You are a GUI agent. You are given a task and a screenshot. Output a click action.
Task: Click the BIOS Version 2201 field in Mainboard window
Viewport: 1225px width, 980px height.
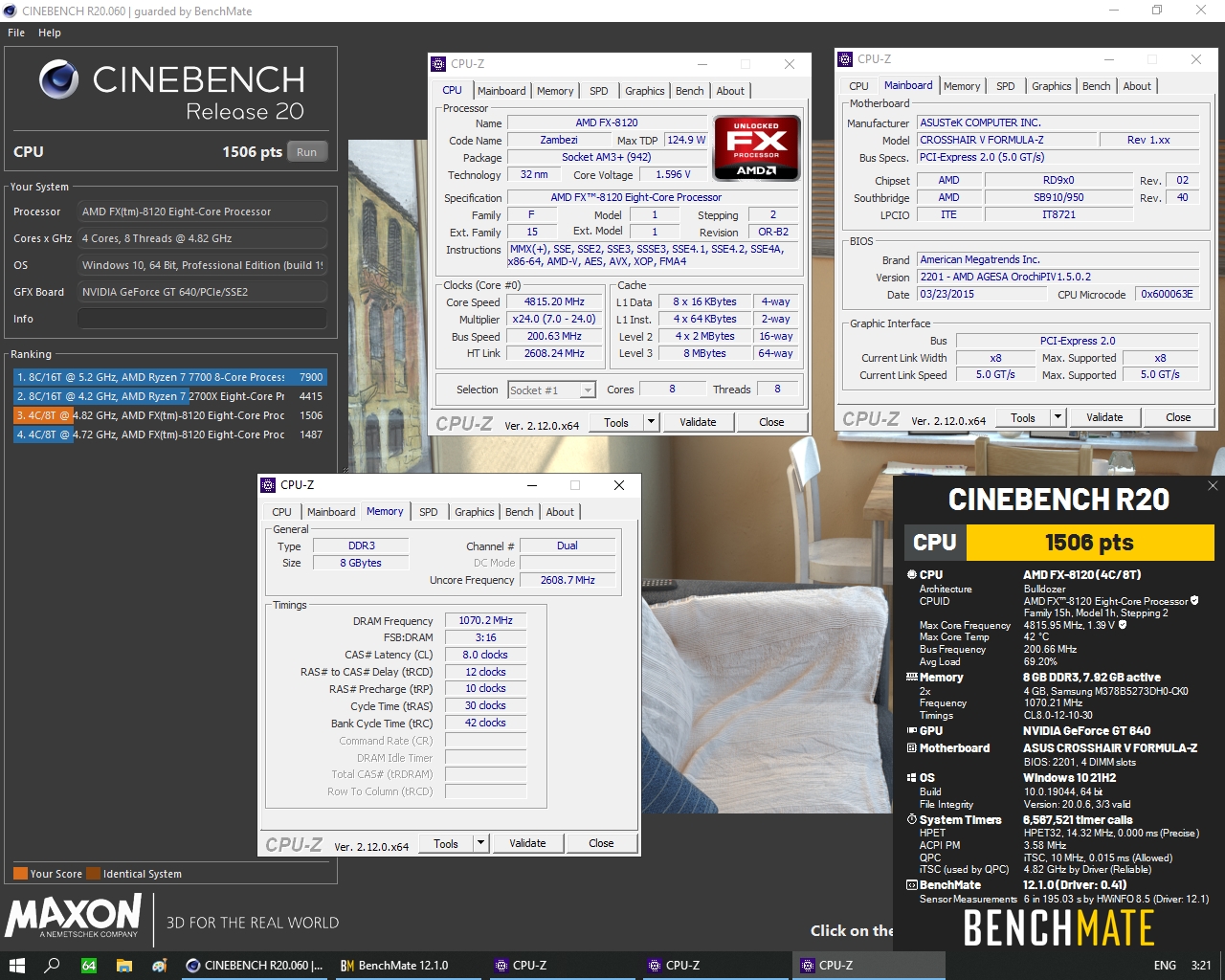pyautogui.click(x=1058, y=277)
